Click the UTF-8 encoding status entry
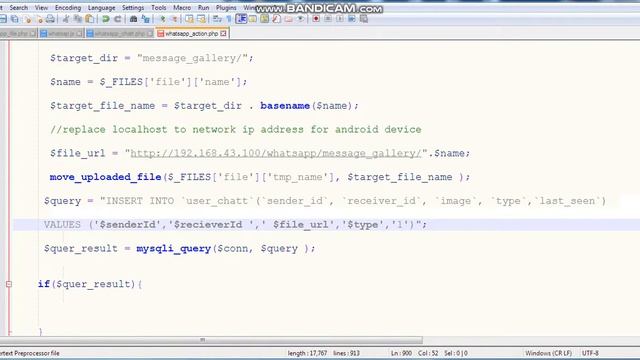The image size is (640, 360). click(x=590, y=353)
